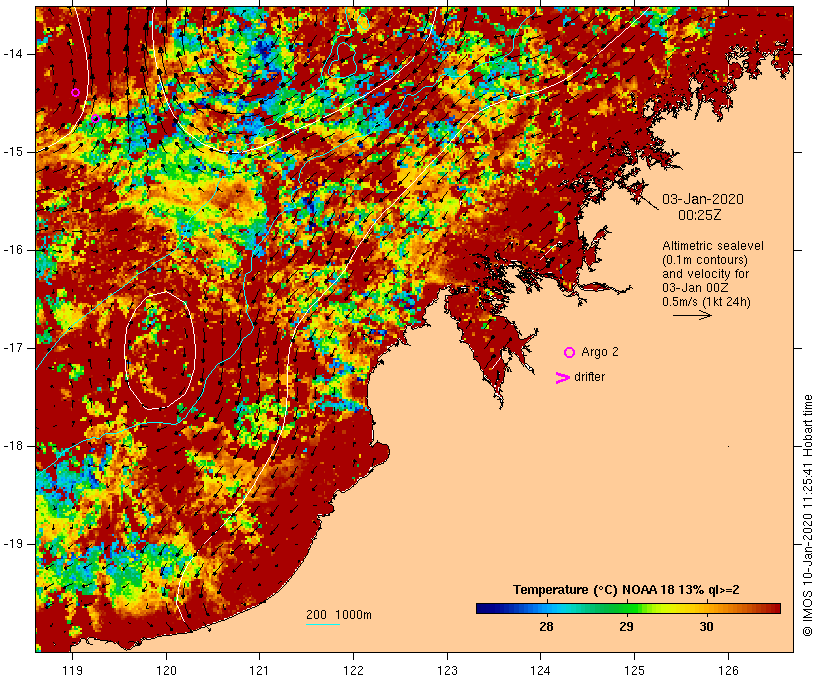Screen dimensions: 820x680
Task: Click the longitude axis label 123
Action: coord(447,670)
